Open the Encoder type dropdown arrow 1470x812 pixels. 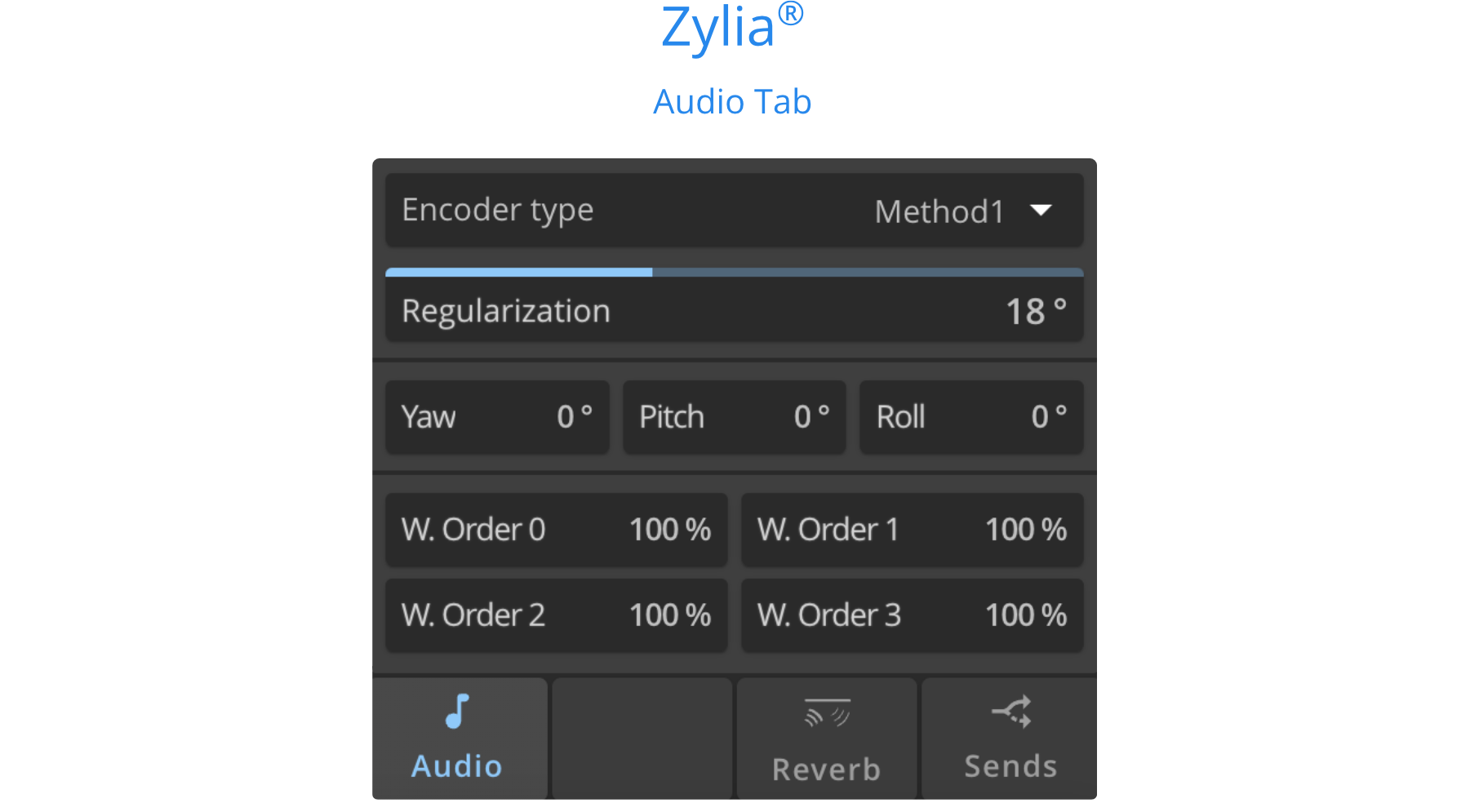pos(1041,211)
